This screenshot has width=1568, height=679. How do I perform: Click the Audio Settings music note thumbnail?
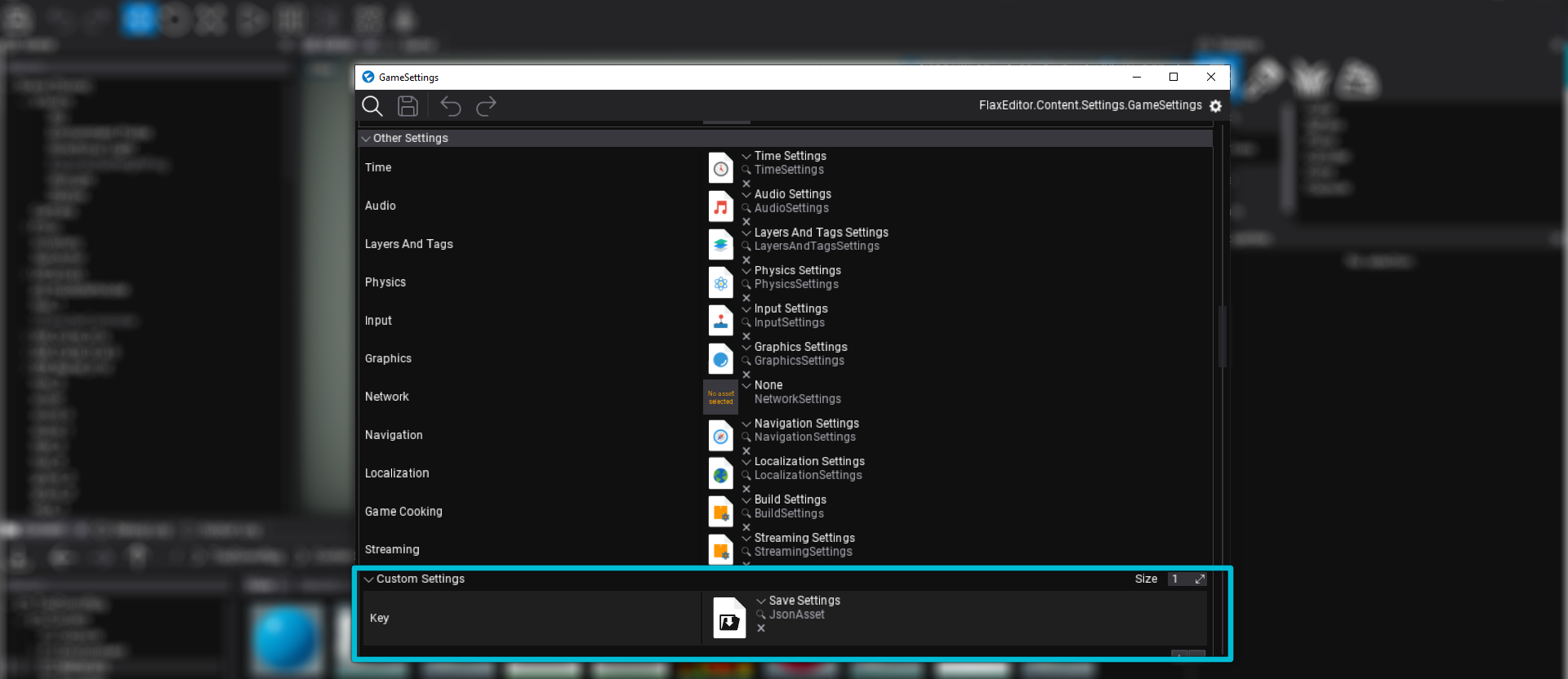coord(721,206)
